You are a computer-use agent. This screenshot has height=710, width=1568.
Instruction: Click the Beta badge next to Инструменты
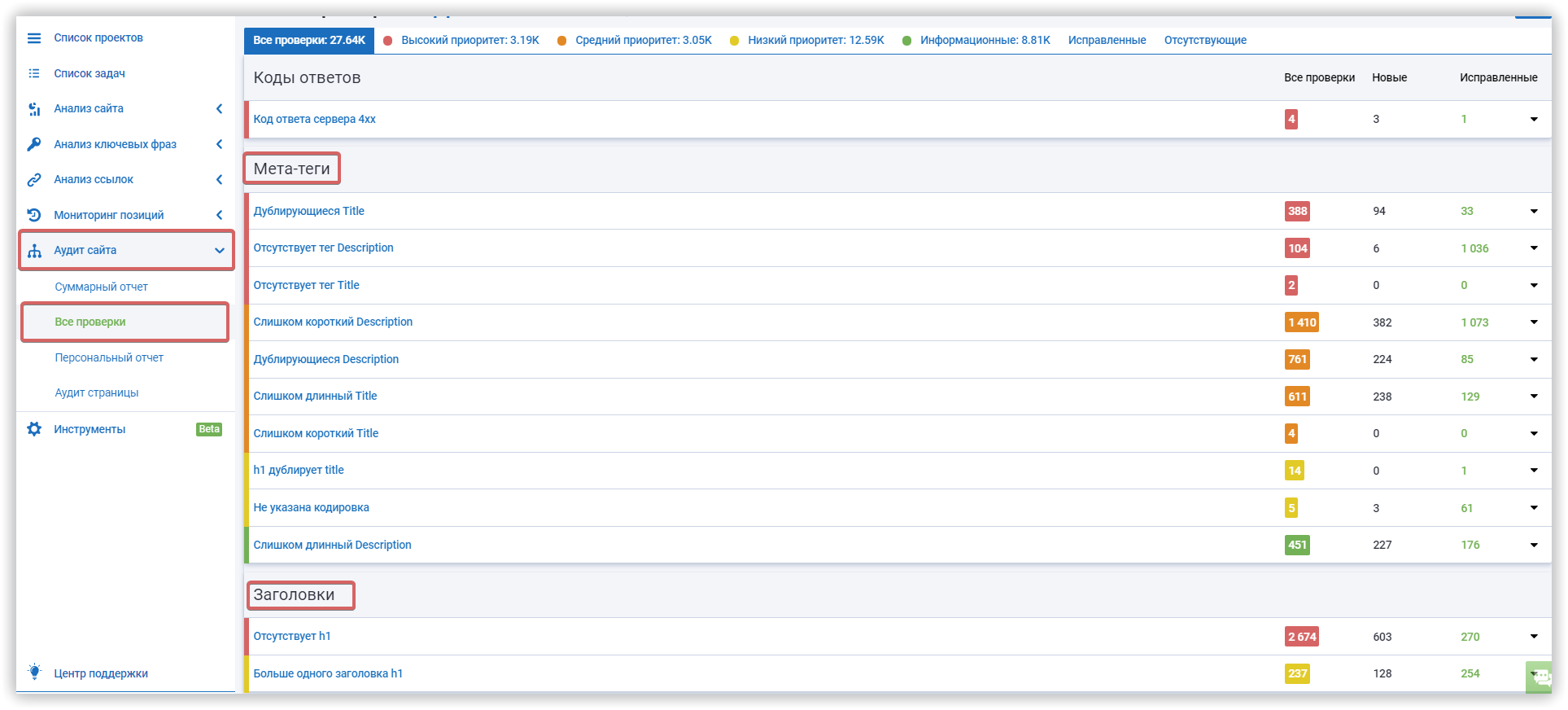[x=209, y=429]
